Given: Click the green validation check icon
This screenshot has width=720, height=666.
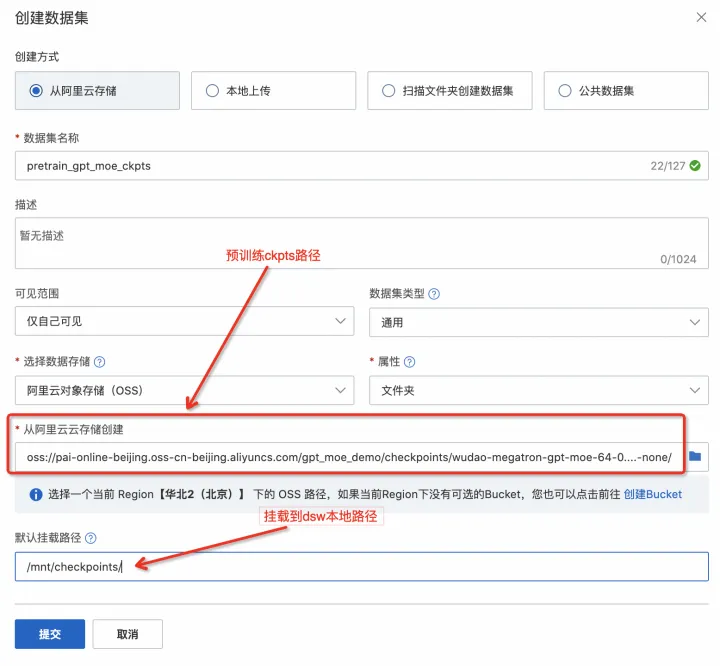Looking at the screenshot, I should click(x=695, y=166).
